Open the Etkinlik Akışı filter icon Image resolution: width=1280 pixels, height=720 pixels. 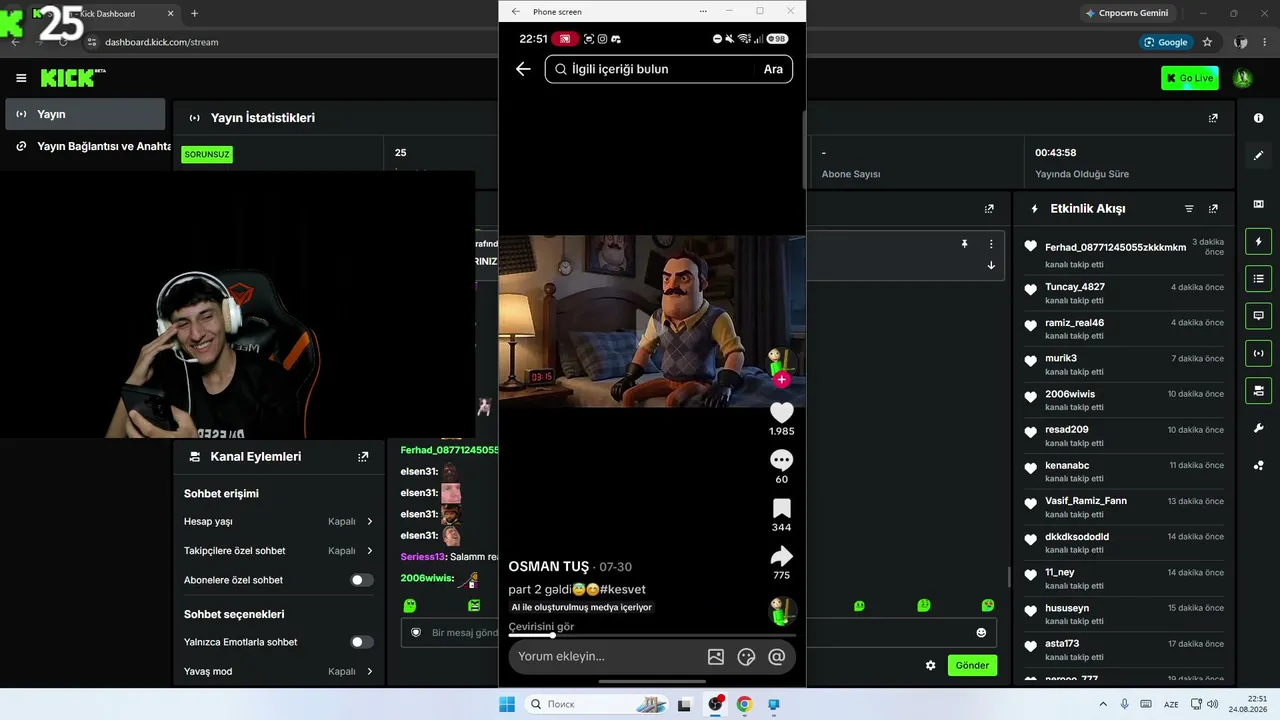tap(1189, 209)
